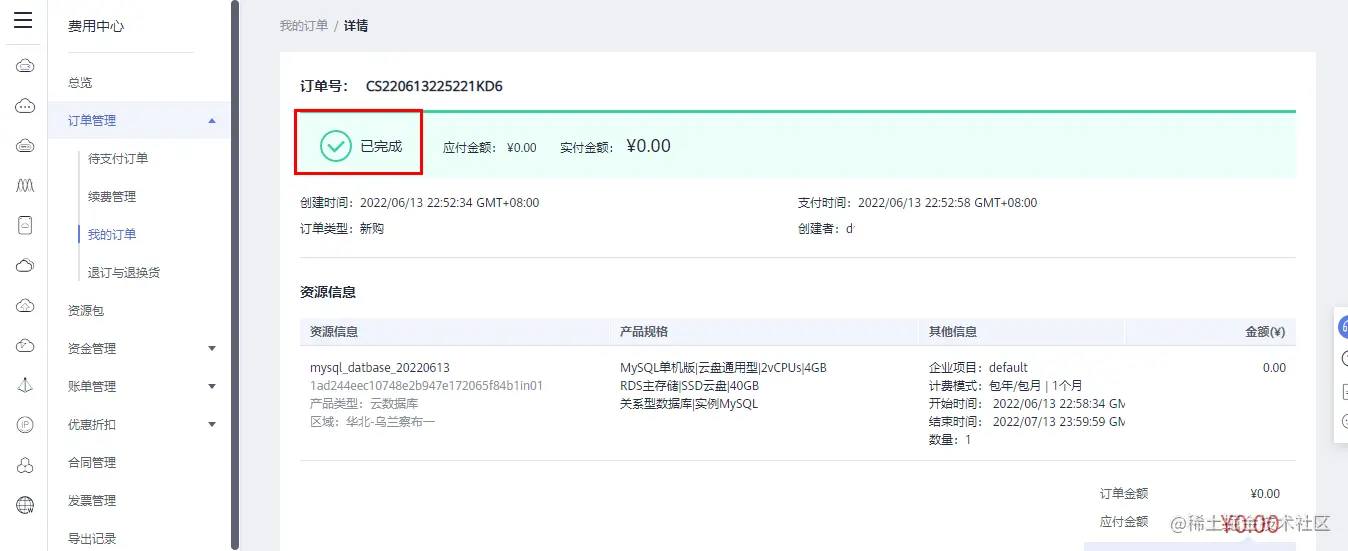The height and width of the screenshot is (551, 1348).
Task: Click the 资源信息 section heading
Action: coord(328,293)
